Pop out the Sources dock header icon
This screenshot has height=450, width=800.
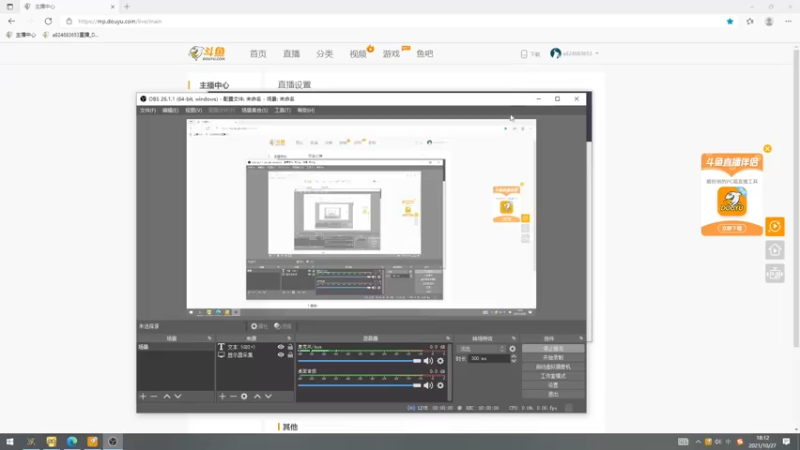[x=289, y=338]
